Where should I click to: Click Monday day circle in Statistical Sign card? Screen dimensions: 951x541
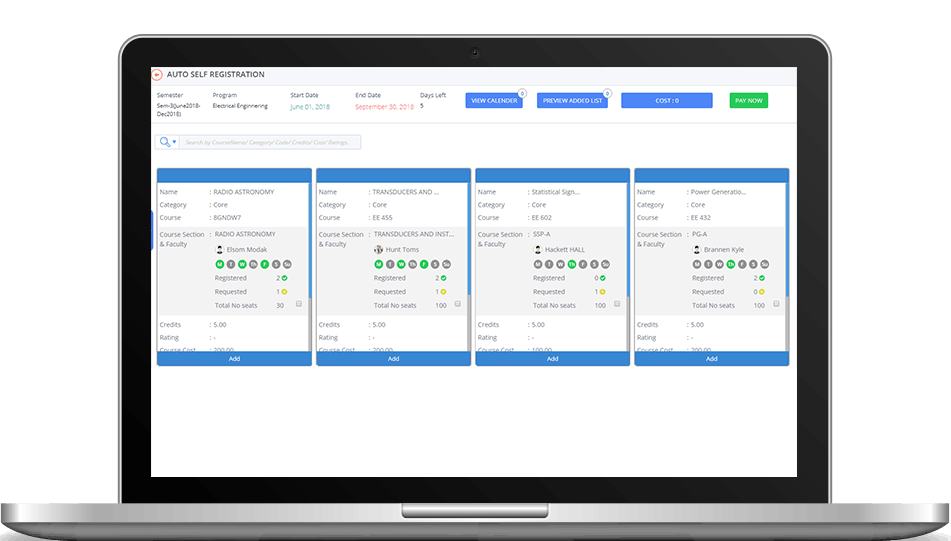(x=537, y=264)
